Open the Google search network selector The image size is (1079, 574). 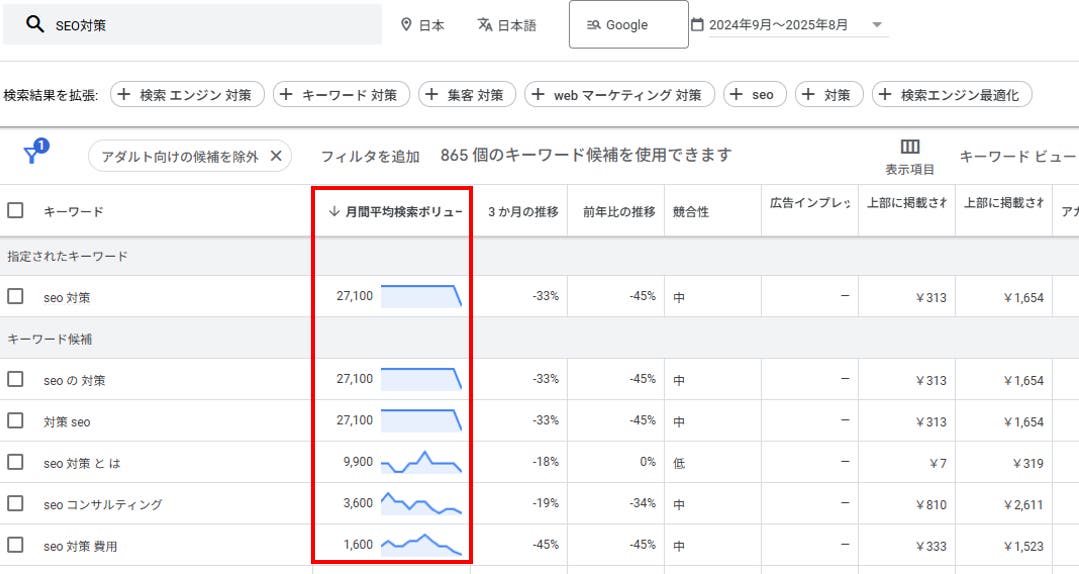coord(628,25)
